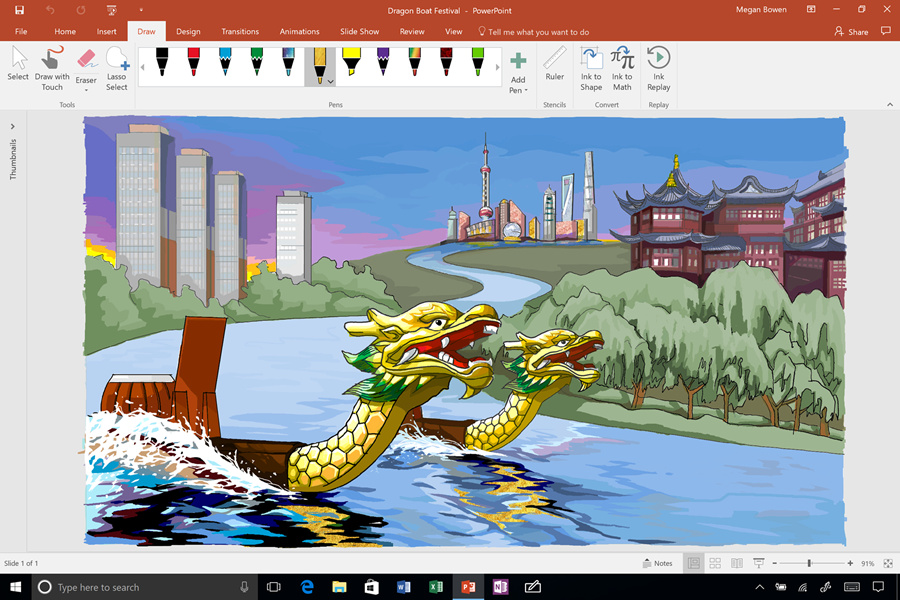
Task: Show the Notes pane
Action: (x=657, y=563)
